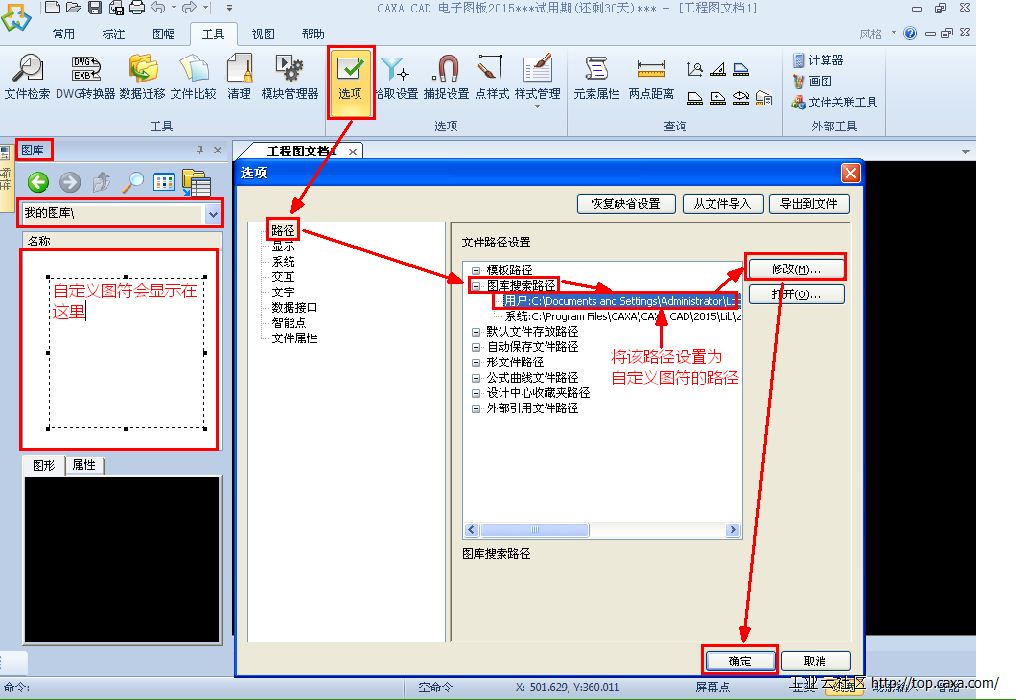Click the 清理 cleanup tool
The height and width of the screenshot is (700, 1016).
tap(239, 78)
